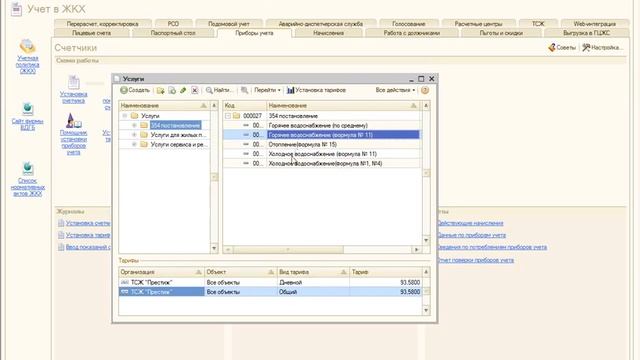Switch to the Льготы и скидки tab
640x360 pixels.
coord(501,33)
